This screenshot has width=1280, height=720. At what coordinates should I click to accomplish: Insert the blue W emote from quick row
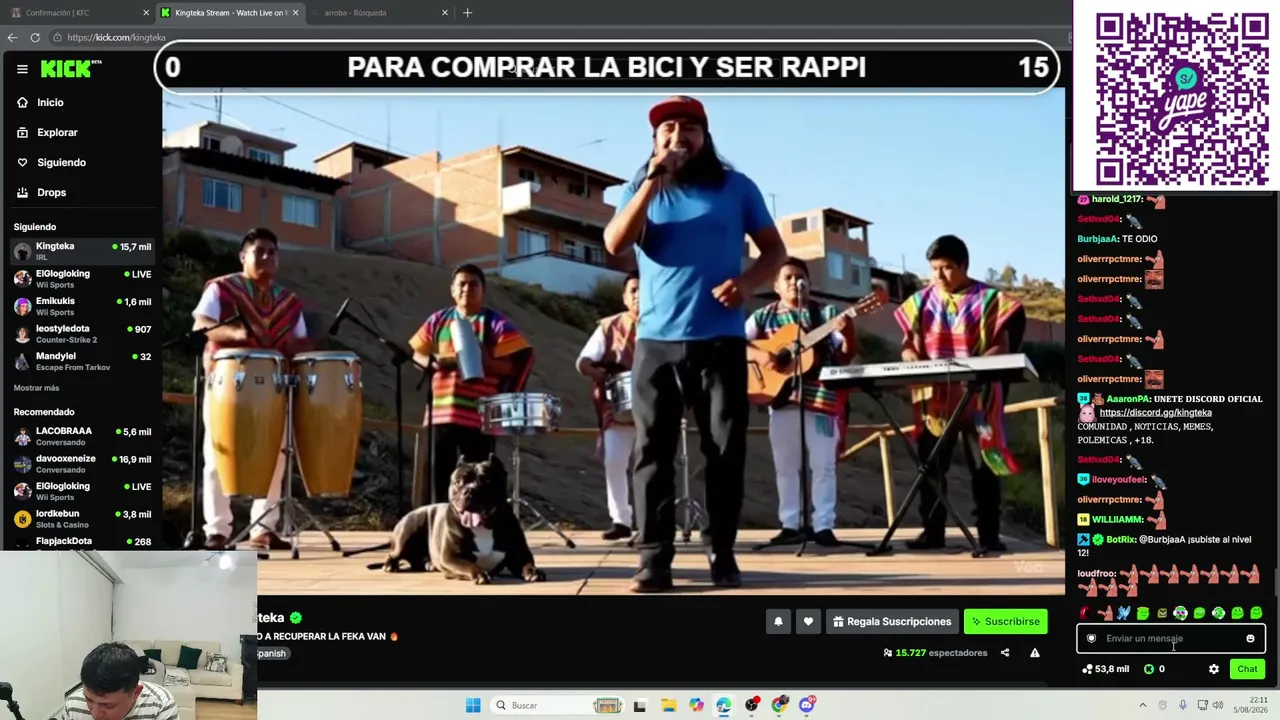pyautogui.click(x=1123, y=613)
